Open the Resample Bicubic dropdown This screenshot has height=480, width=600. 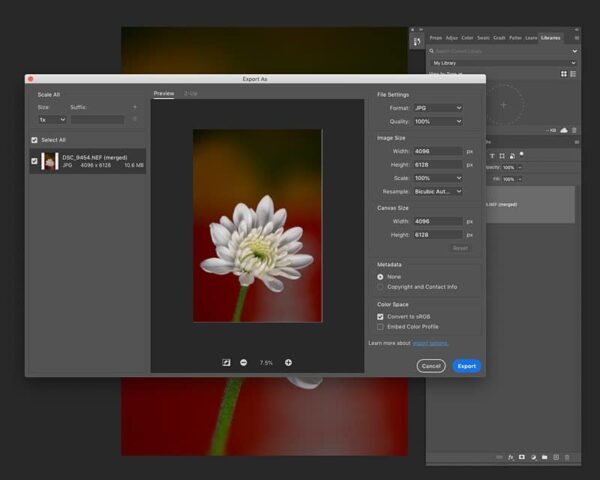438,191
